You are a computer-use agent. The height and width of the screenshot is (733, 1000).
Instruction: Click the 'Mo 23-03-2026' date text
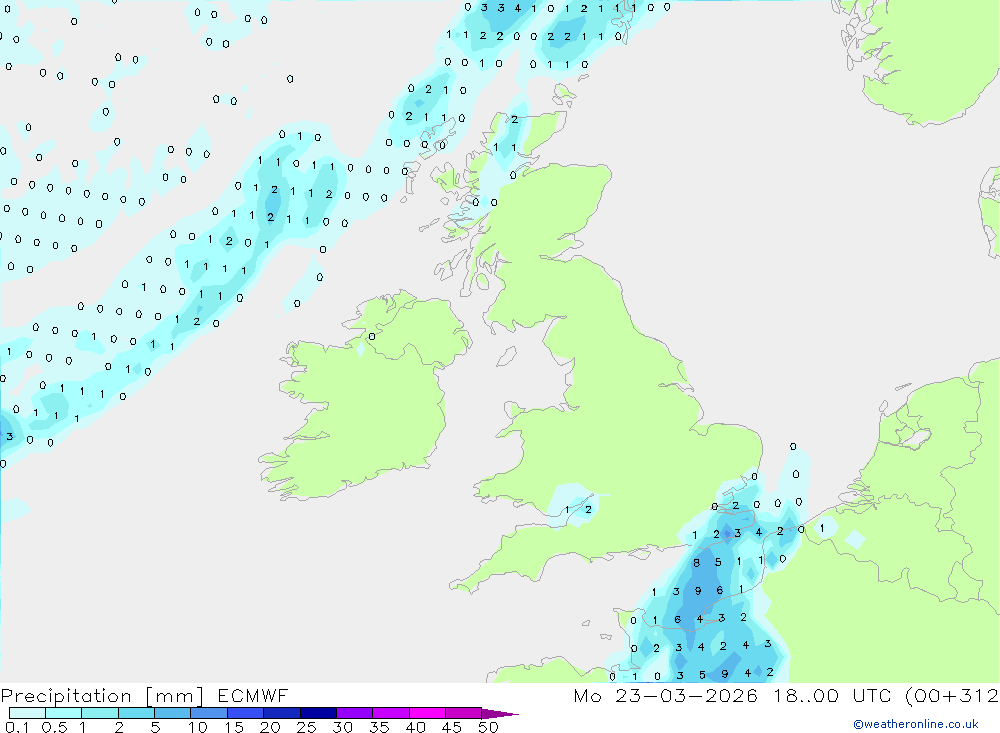[x=665, y=695]
